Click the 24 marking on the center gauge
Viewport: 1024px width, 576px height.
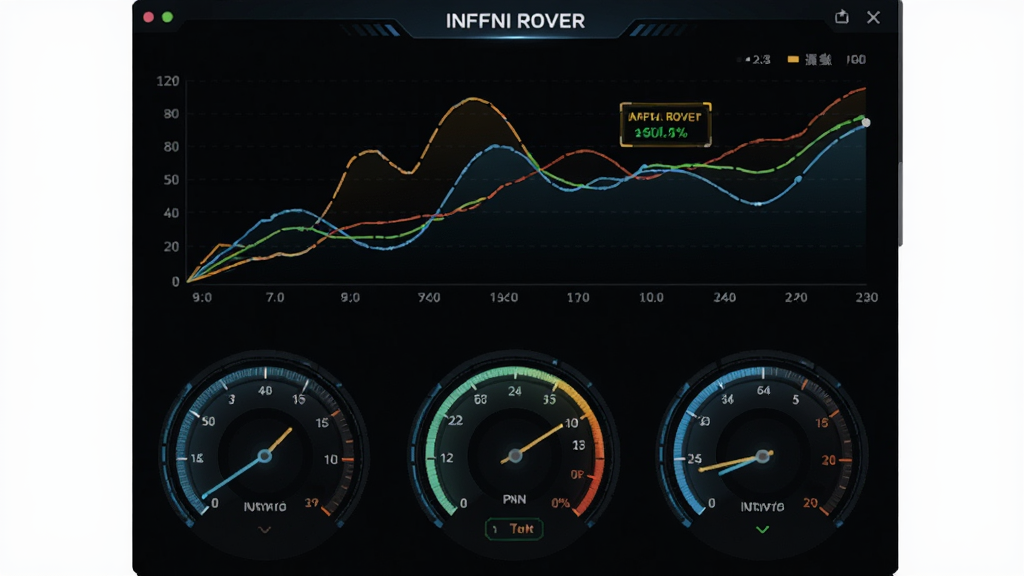515,391
